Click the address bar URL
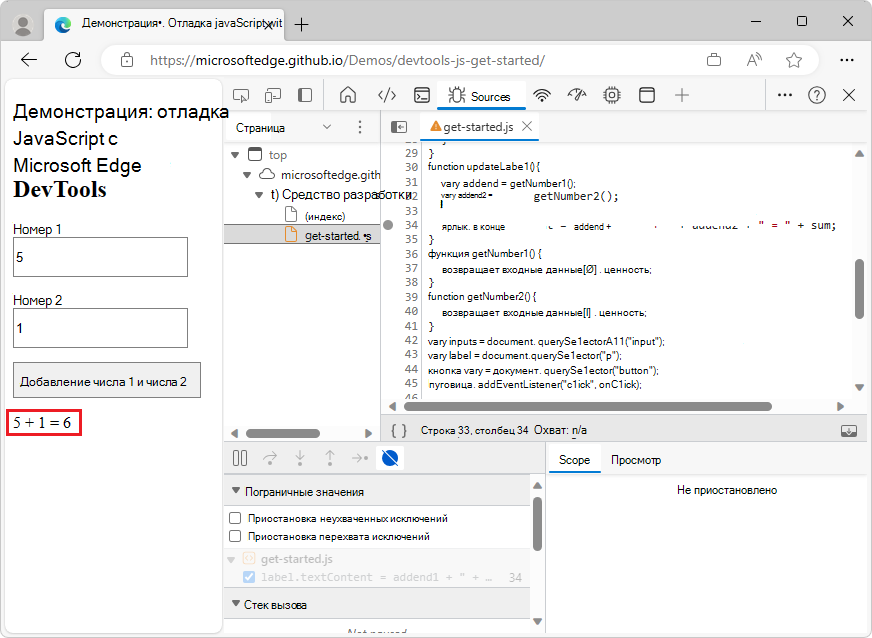The image size is (872, 638). click(x=347, y=60)
